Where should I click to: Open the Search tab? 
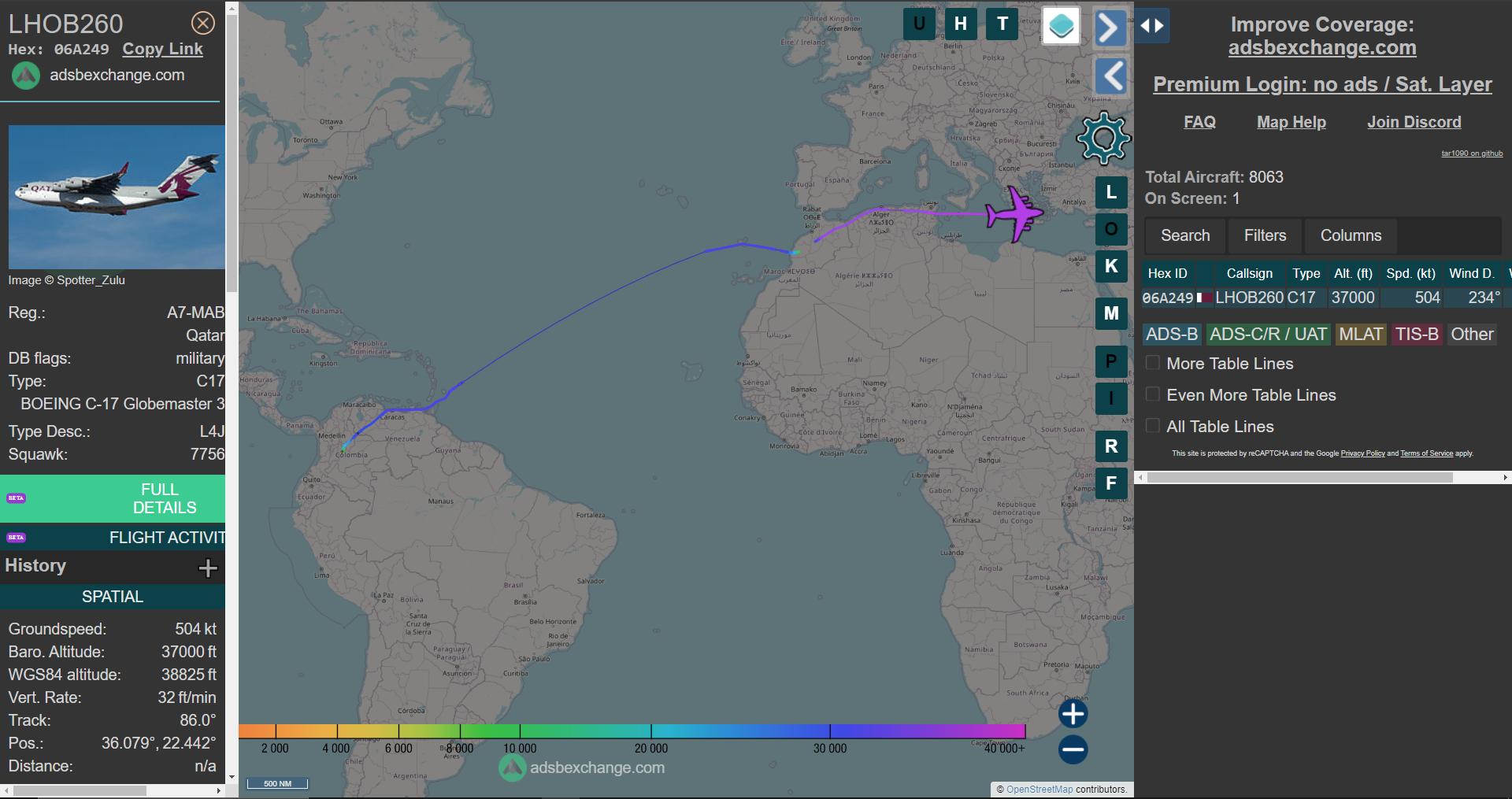click(x=1185, y=235)
